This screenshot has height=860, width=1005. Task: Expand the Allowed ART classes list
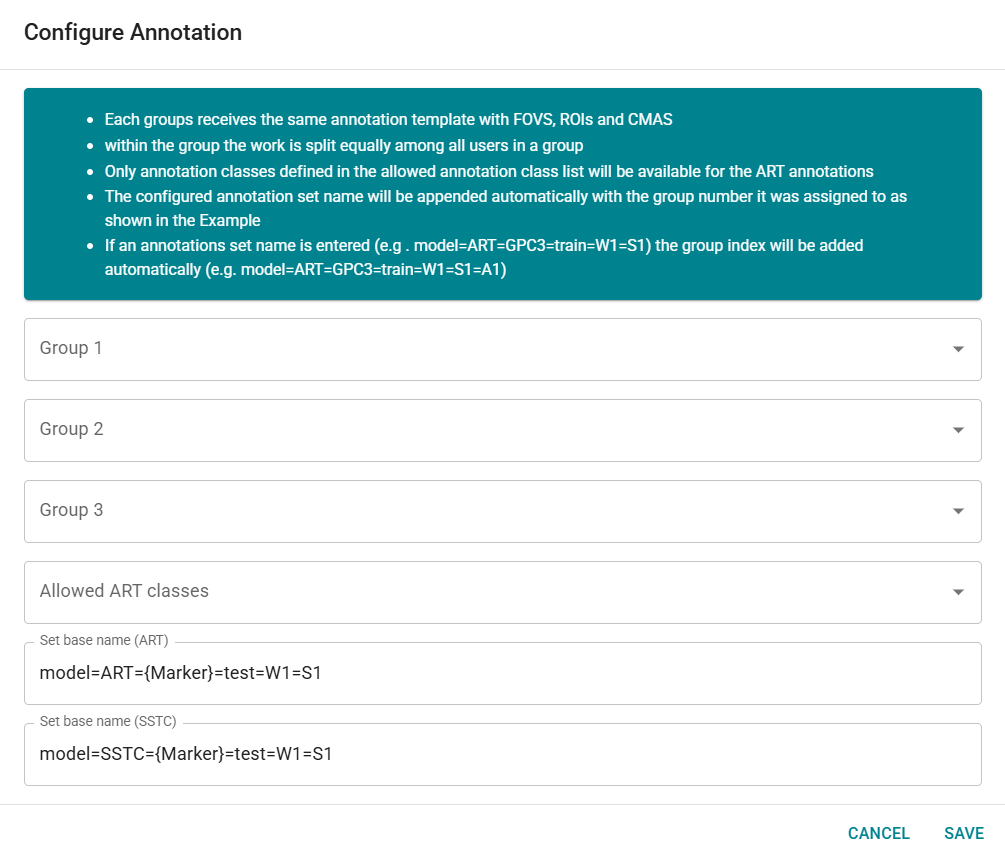coord(480,592)
